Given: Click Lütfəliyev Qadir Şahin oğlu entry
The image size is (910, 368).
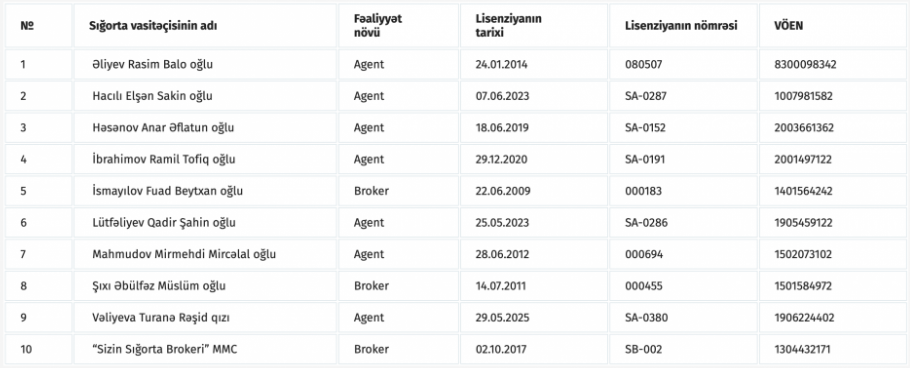Looking at the screenshot, I should [164, 222].
